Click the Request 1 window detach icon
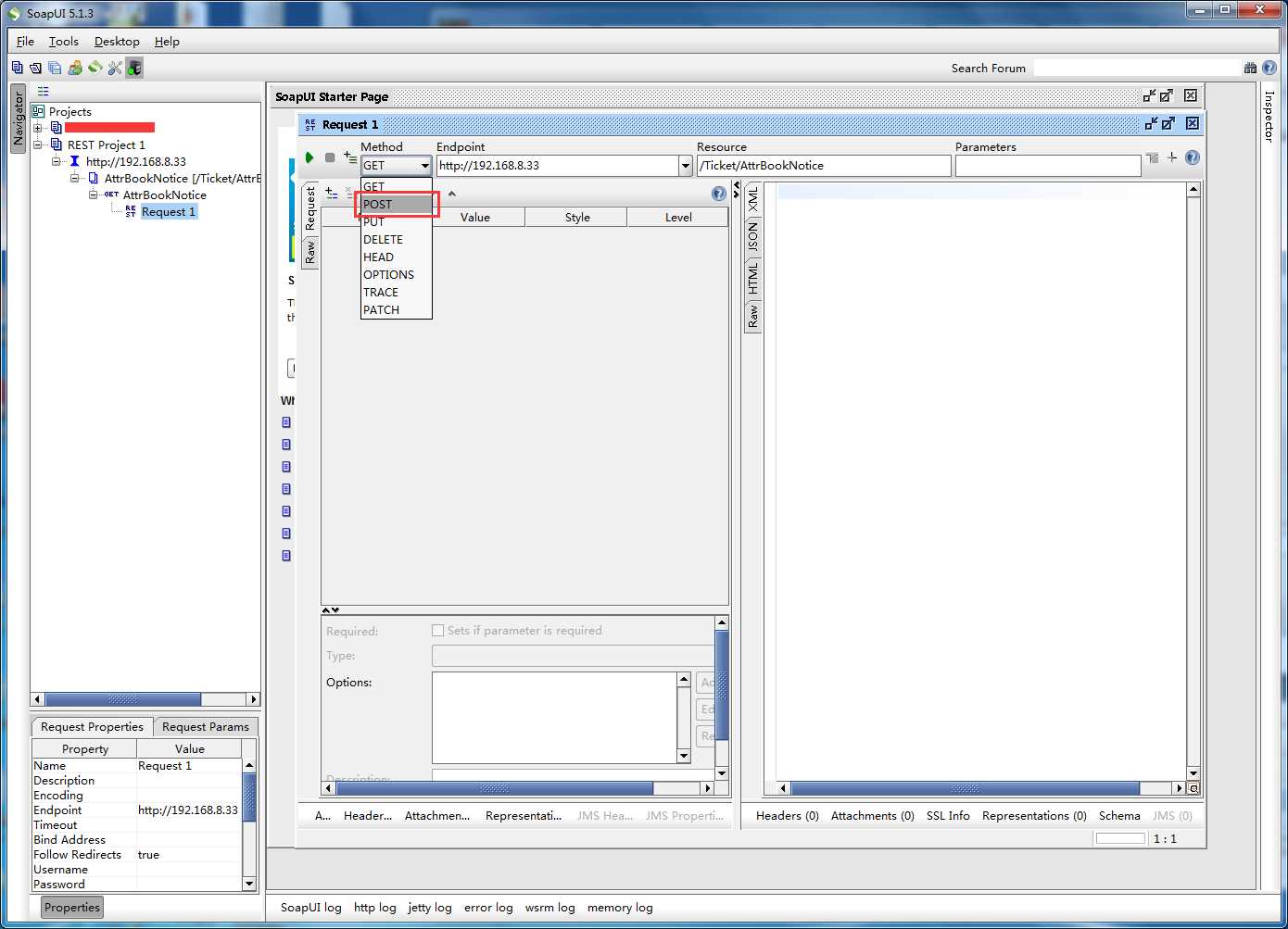Viewport: 1288px width, 929px height. 1151,123
